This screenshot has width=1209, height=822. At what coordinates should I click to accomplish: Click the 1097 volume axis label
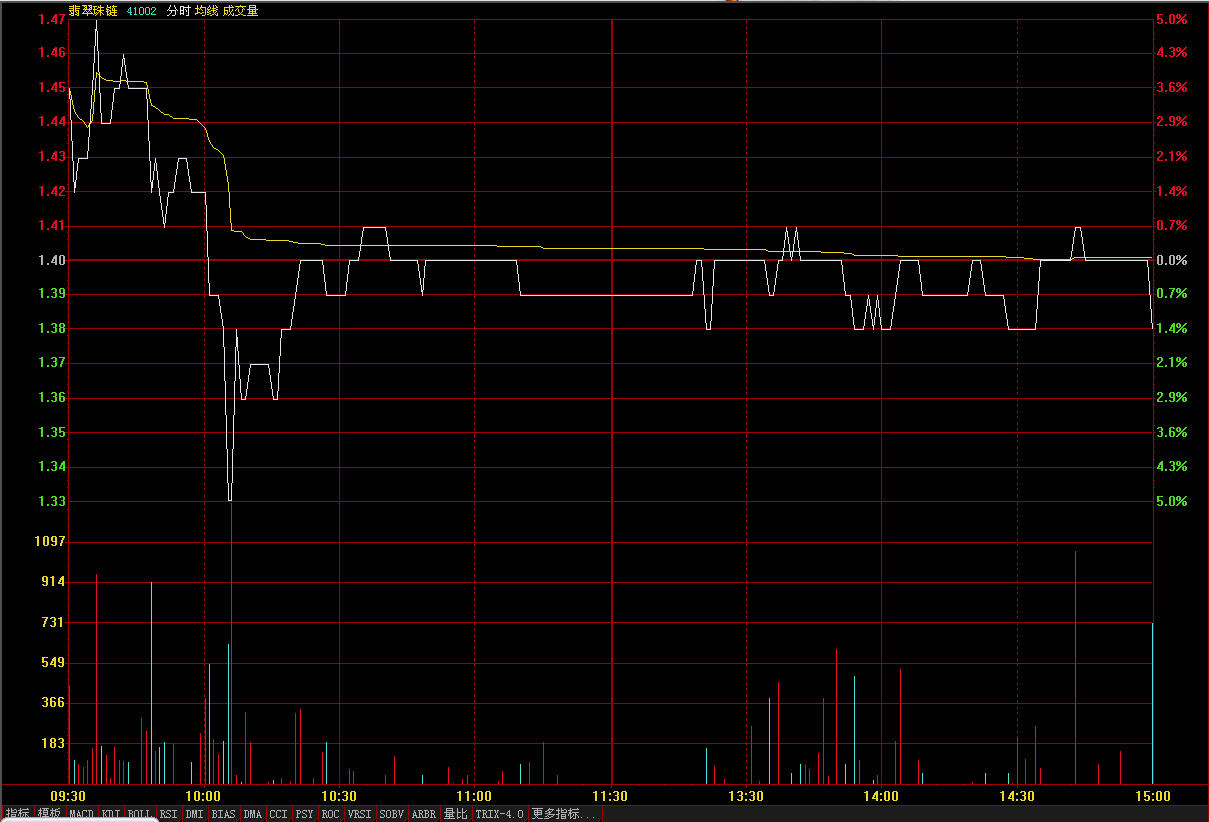[x=49, y=541]
